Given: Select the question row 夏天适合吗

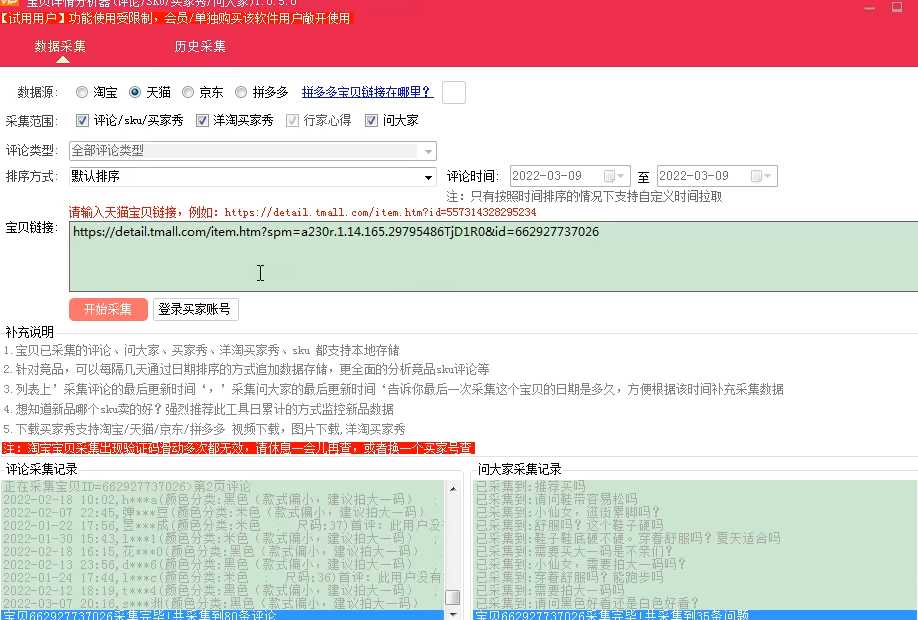Looking at the screenshot, I should tap(695, 538).
